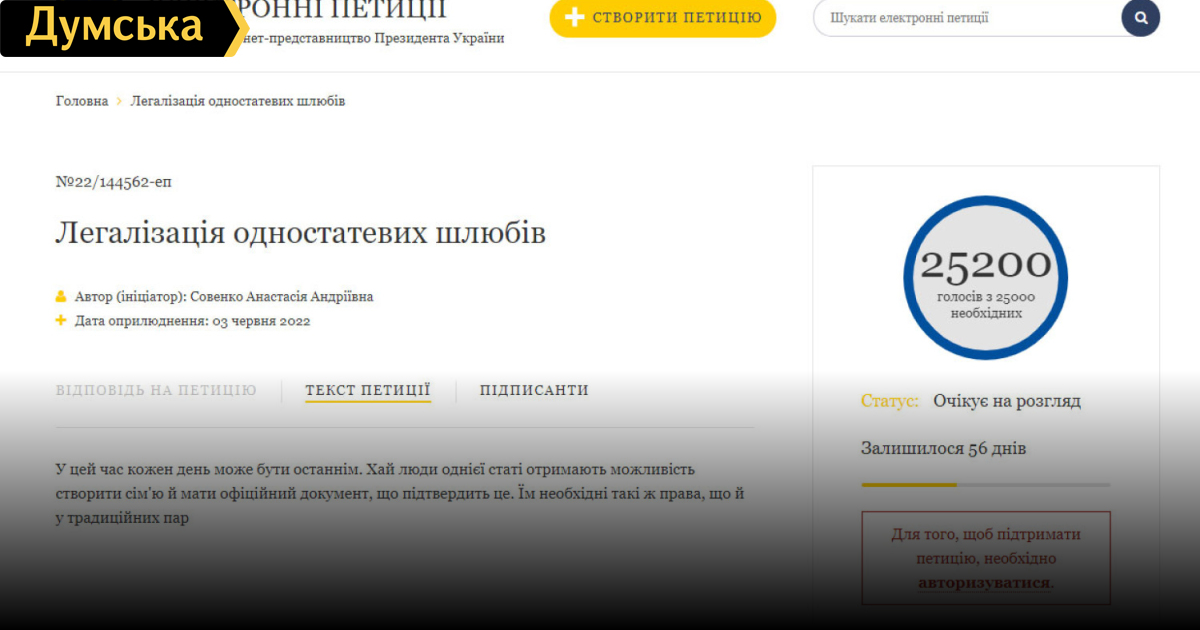
Task: Click the days-remaining progress bar
Action: pos(985,485)
